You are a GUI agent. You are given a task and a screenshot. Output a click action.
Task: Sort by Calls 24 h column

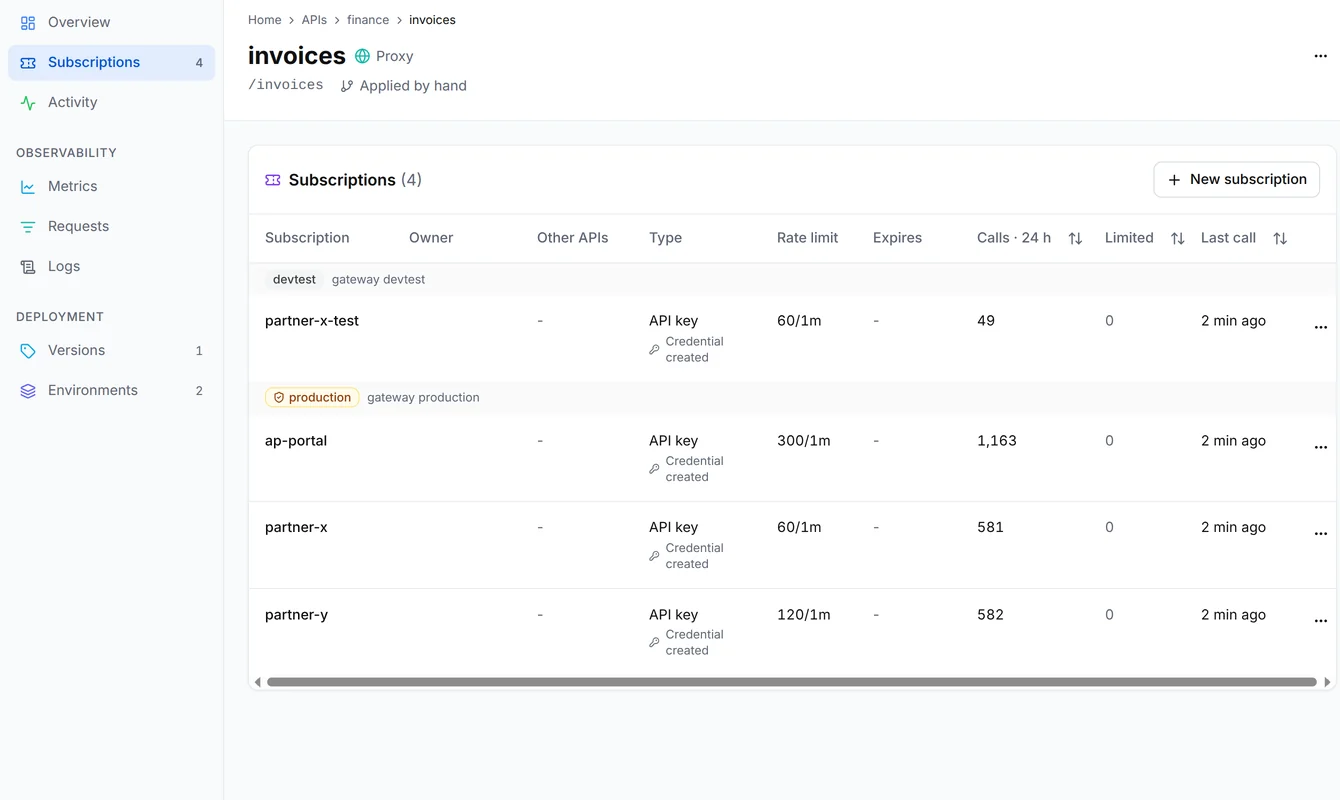1075,238
